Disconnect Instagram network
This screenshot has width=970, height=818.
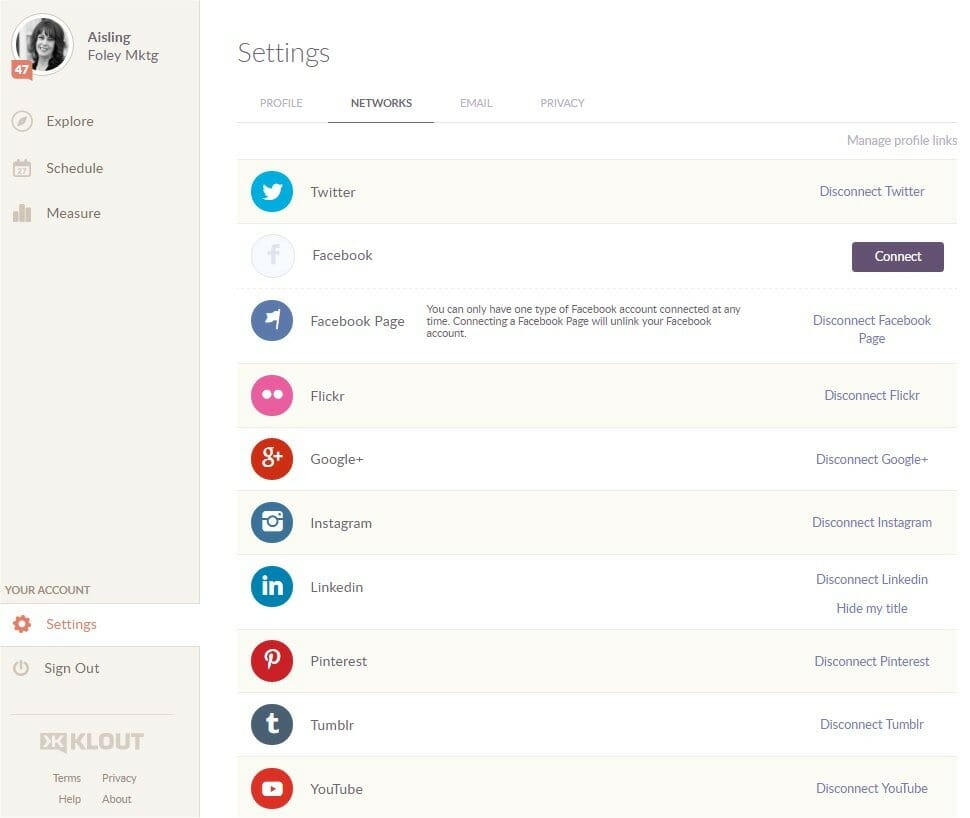tap(872, 522)
